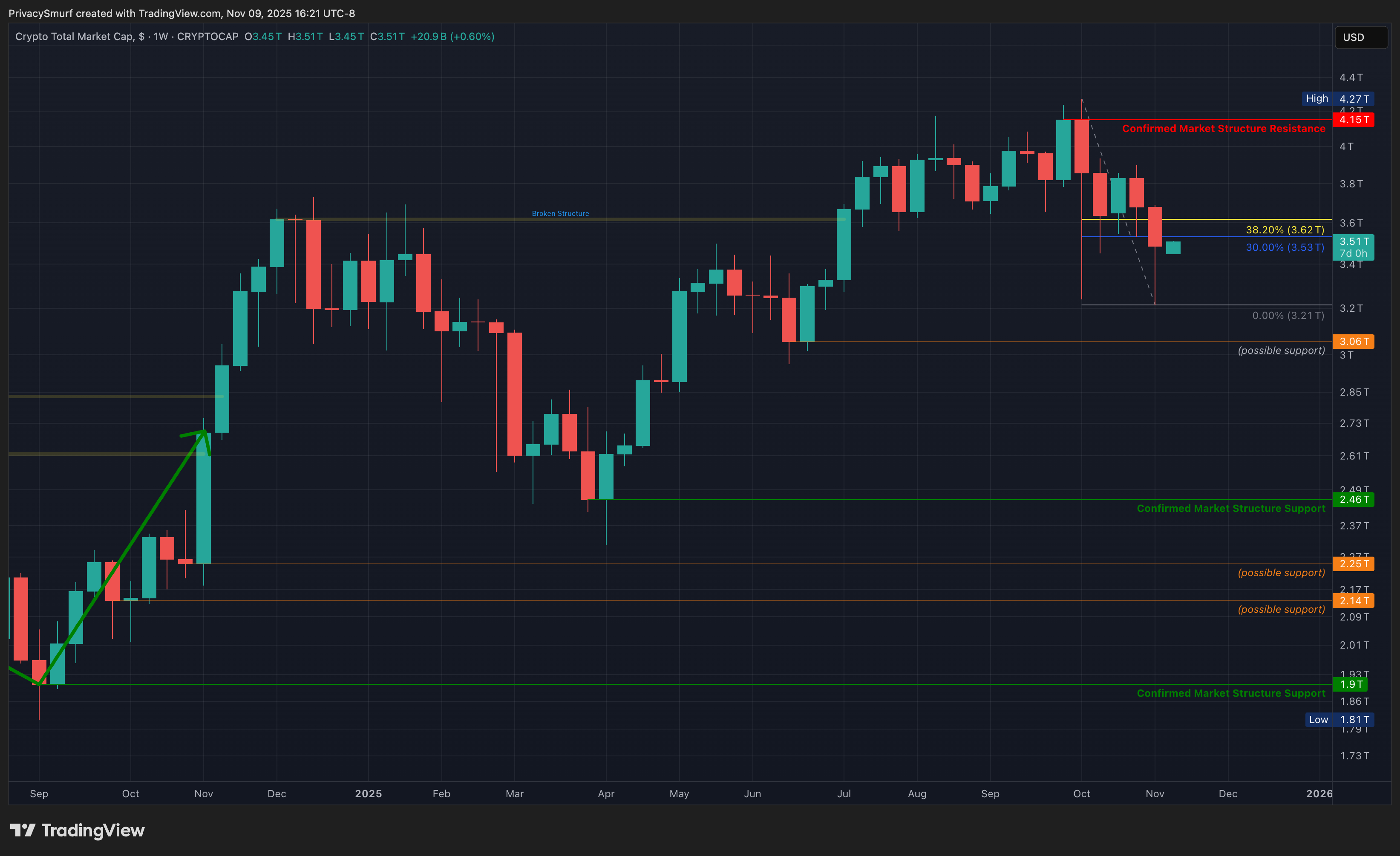Click the 1W timeframe in chart header

click(161, 36)
